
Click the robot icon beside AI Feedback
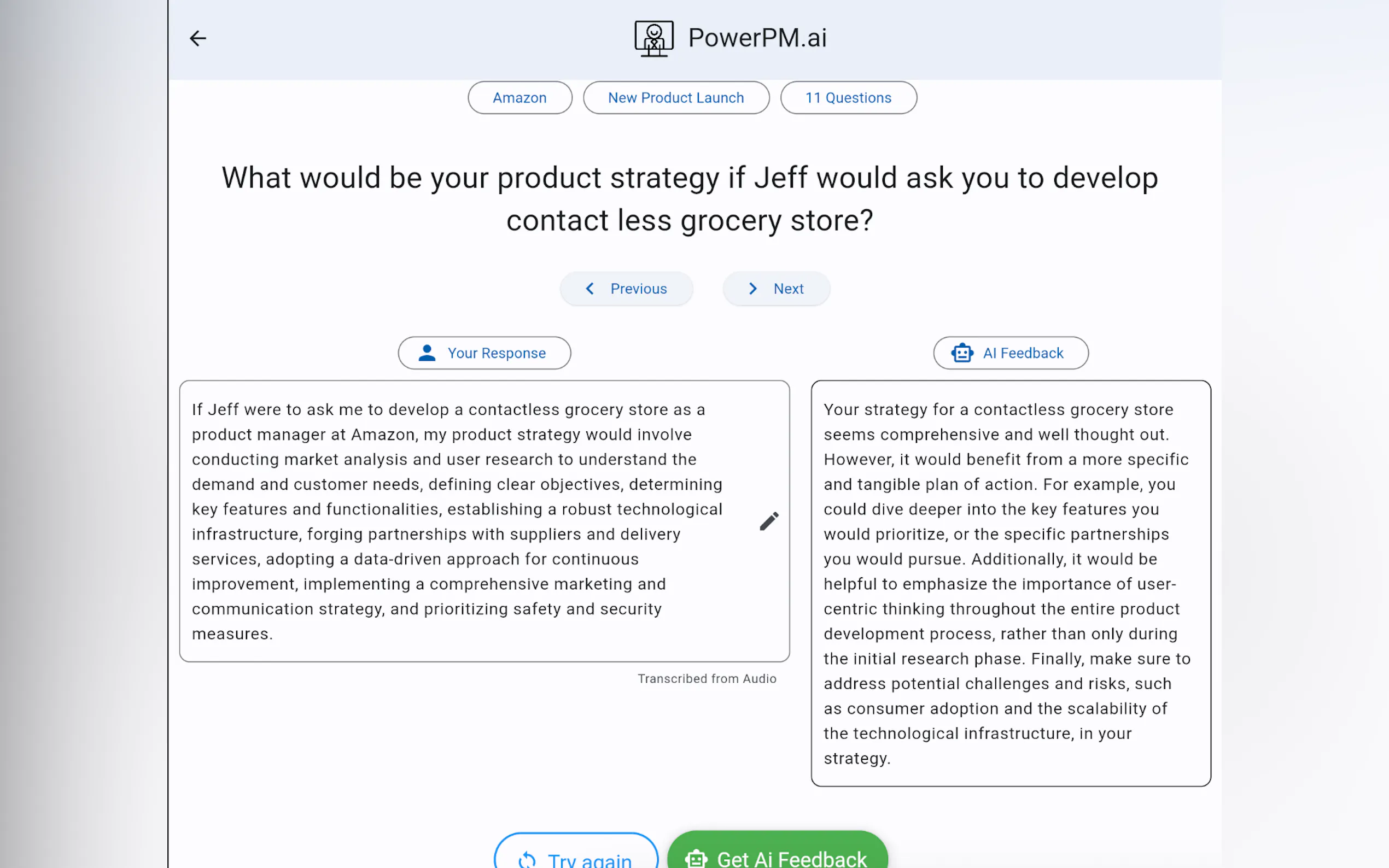(x=962, y=353)
